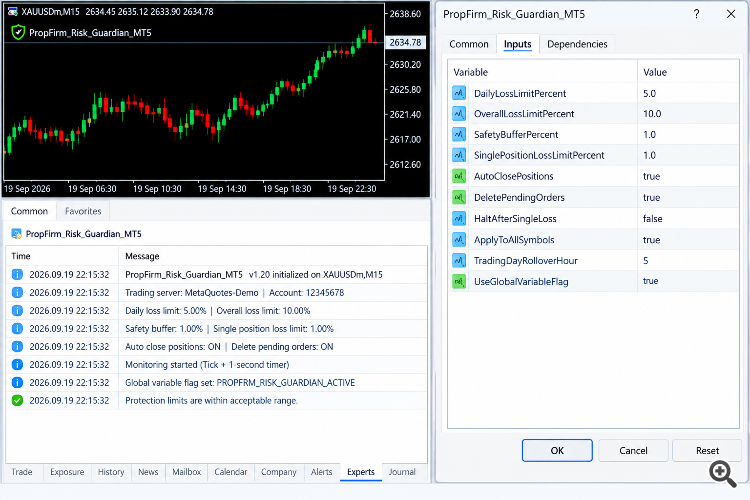Toggle the ApplyToAllSymbols value true
The width and height of the screenshot is (750, 500).
coord(651,240)
